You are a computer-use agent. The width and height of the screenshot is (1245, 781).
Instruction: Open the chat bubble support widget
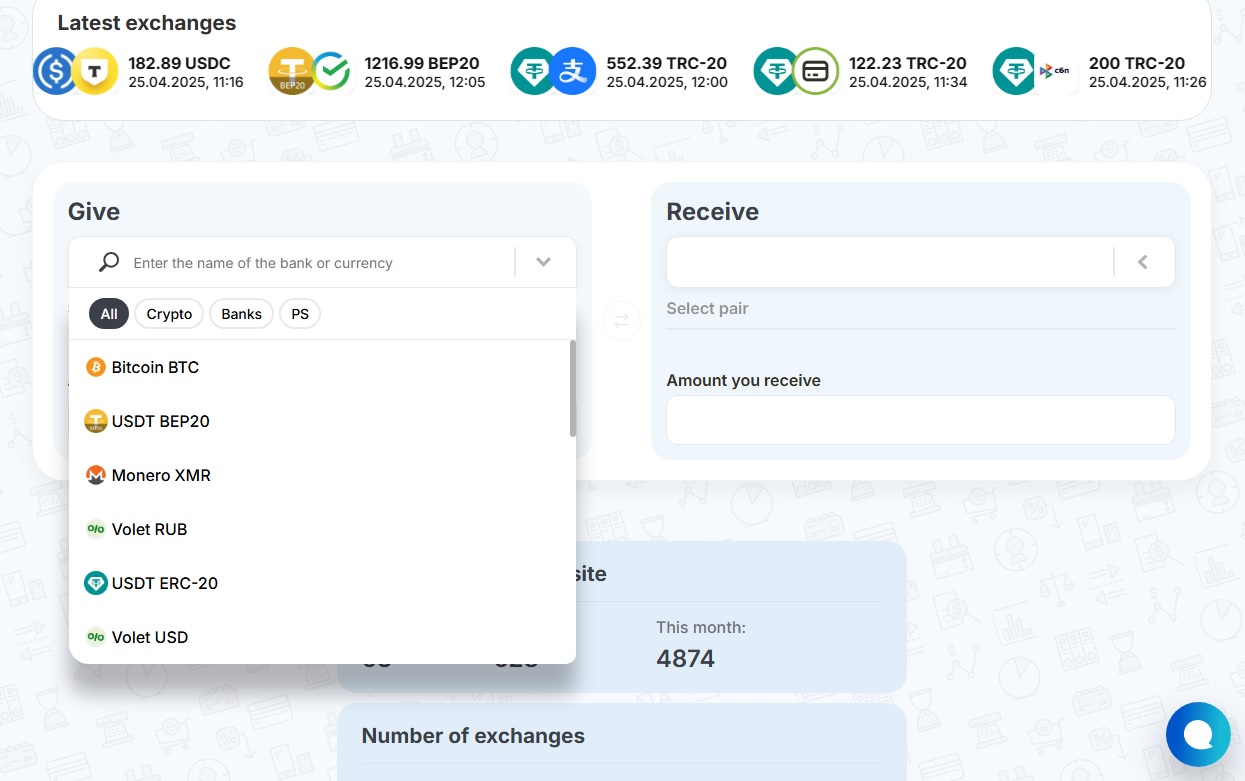pyautogui.click(x=1198, y=735)
